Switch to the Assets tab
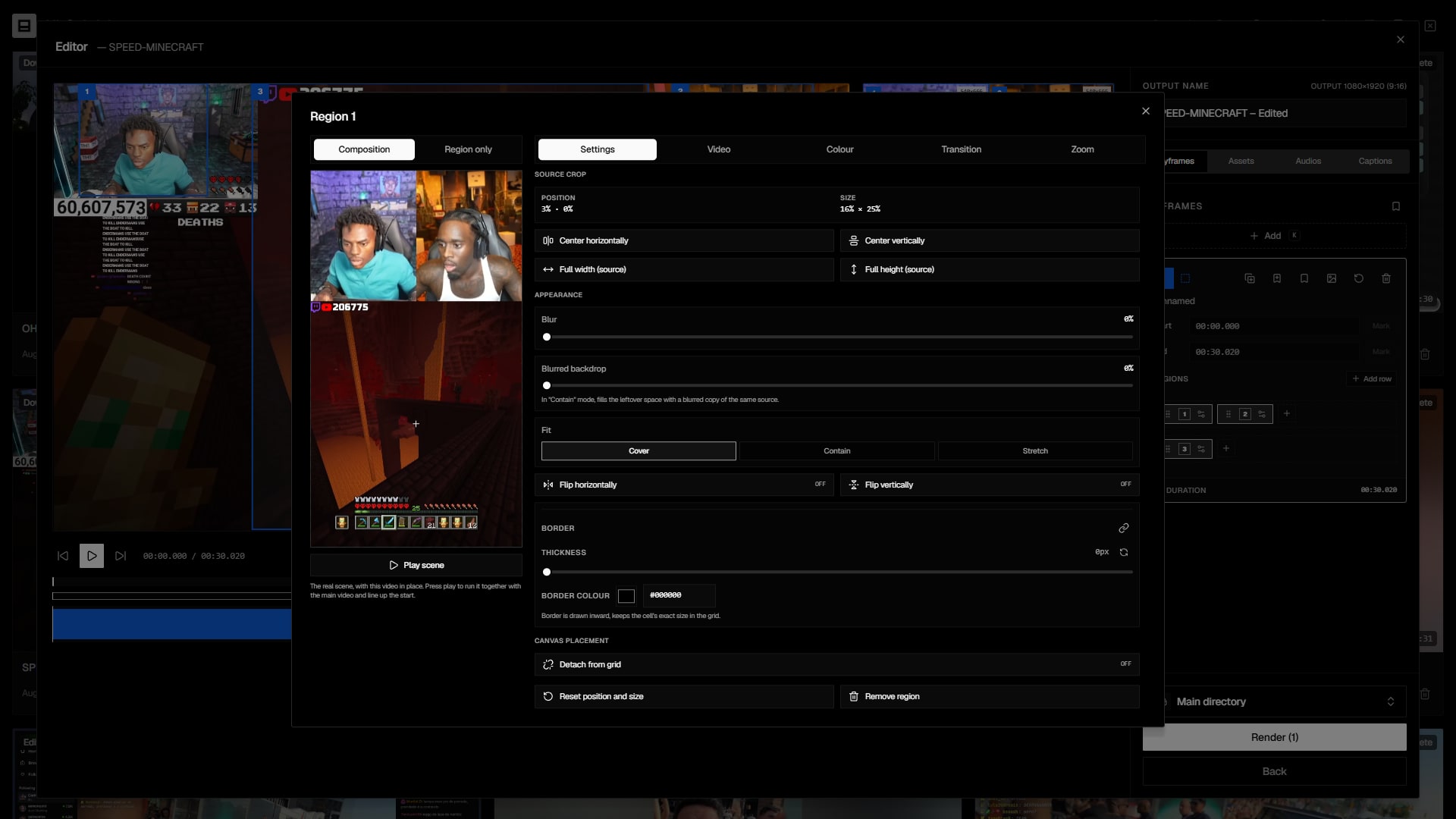The image size is (1456, 819). click(x=1241, y=161)
